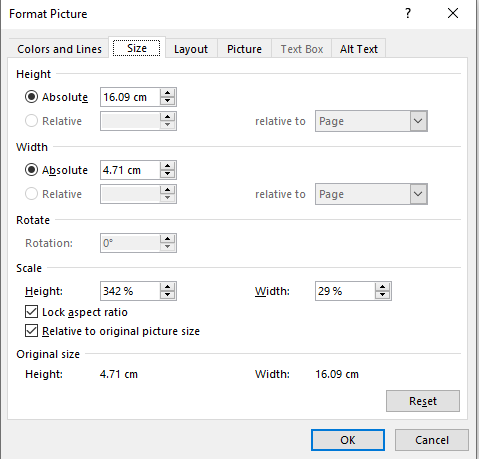Decrease scale width with down arrow
The image size is (479, 459).
coord(382,295)
